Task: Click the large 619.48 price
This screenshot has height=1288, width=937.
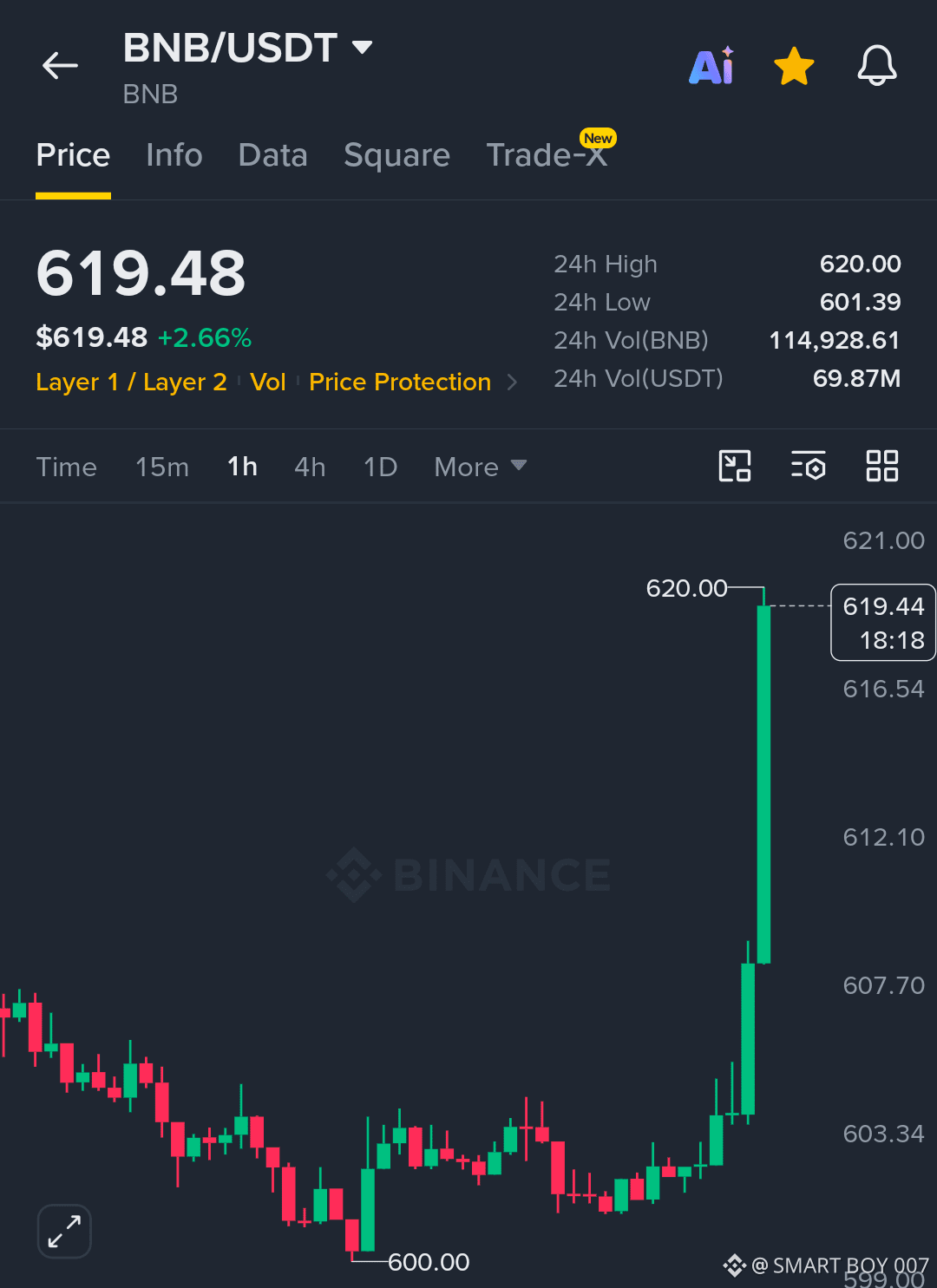Action: coord(141,273)
